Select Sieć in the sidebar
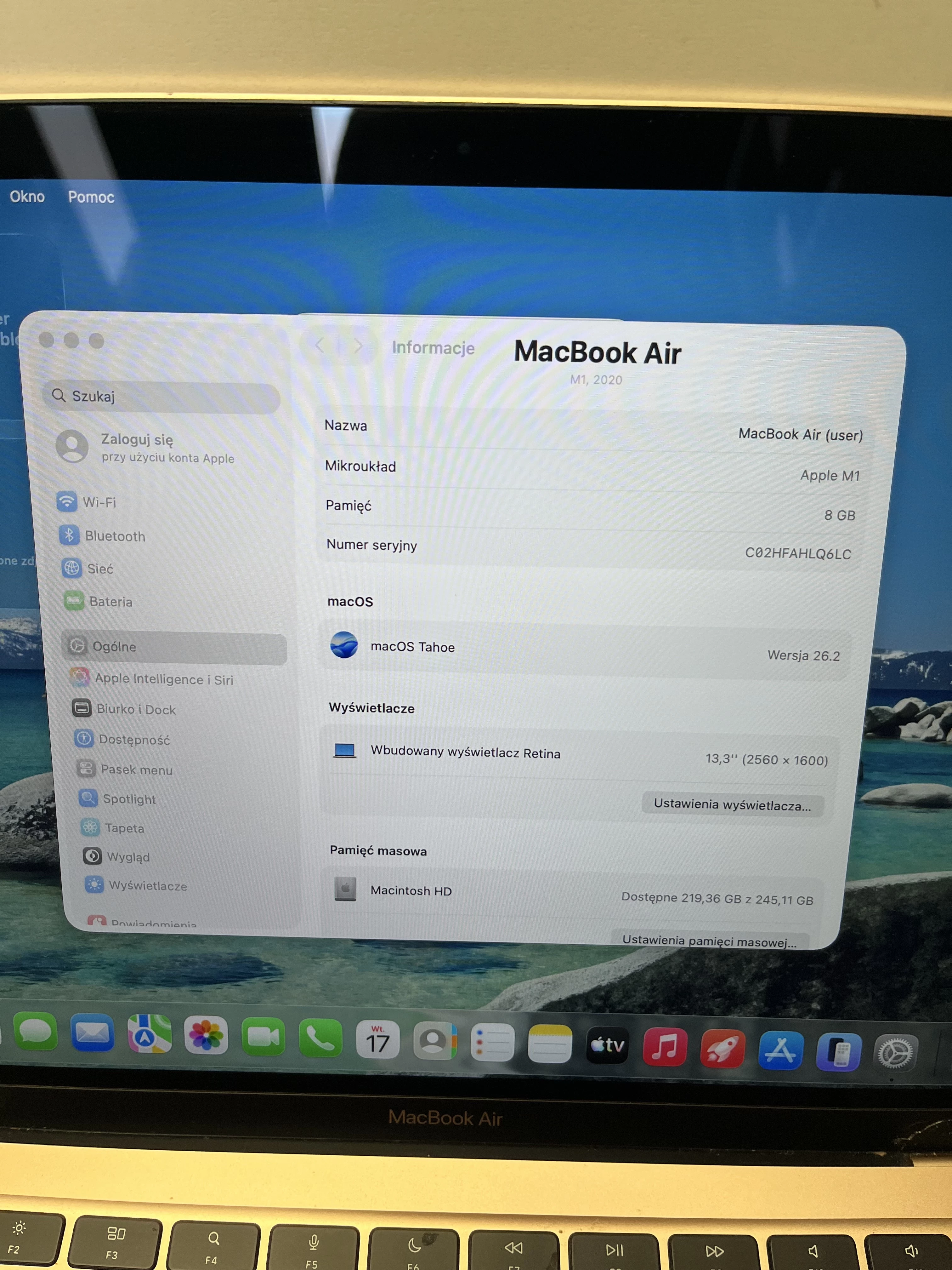The image size is (952, 1270). click(x=101, y=569)
